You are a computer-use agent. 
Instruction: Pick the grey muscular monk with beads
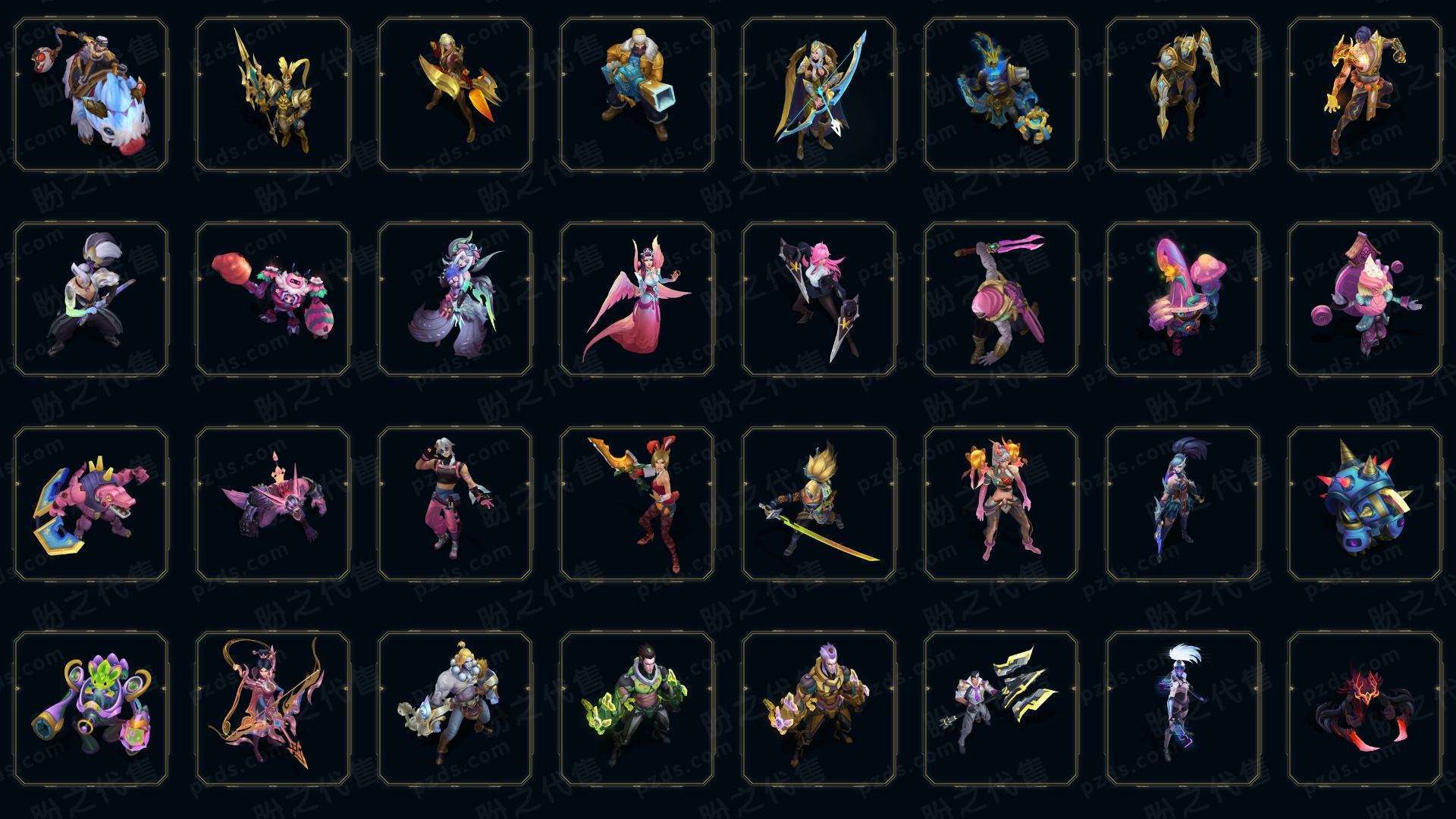455,708
